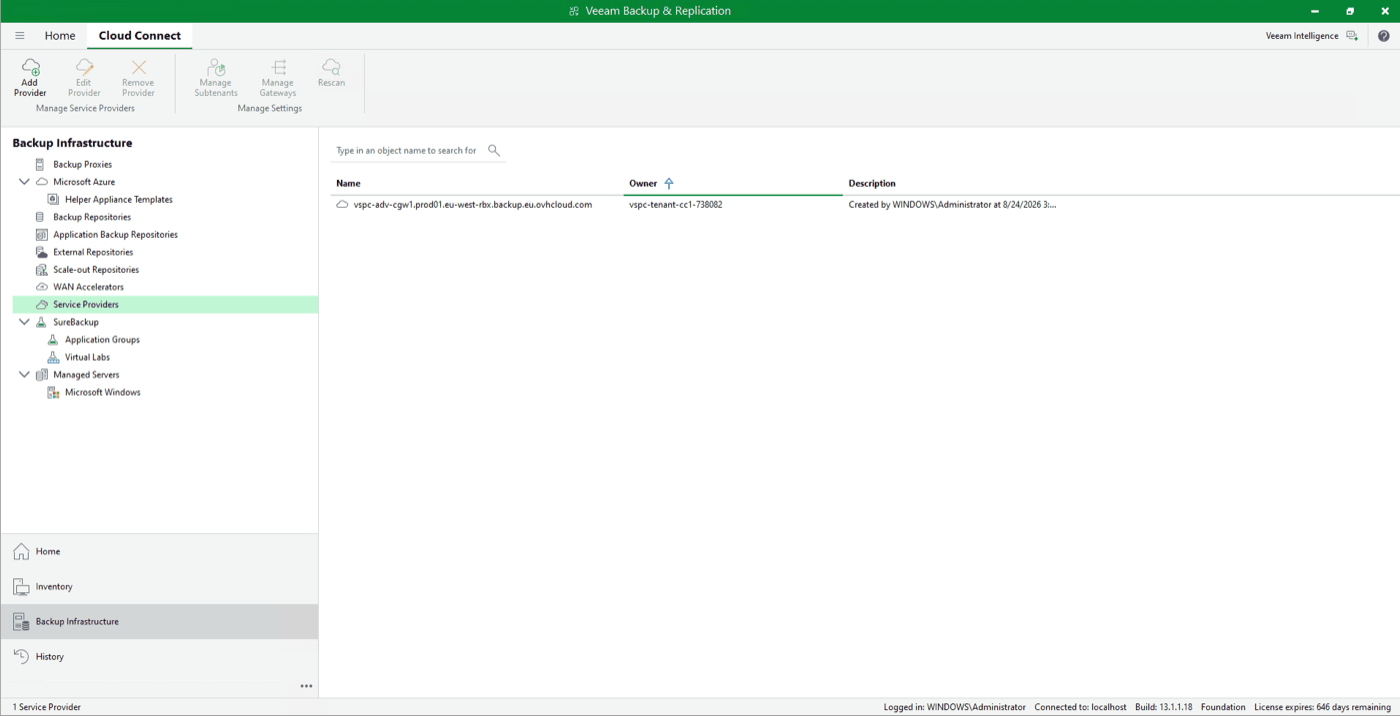The height and width of the screenshot is (716, 1400).
Task: Click '1 Service Provider' in status bar
Action: coord(47,707)
